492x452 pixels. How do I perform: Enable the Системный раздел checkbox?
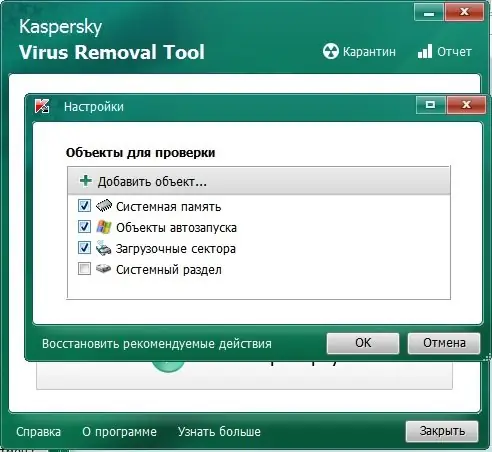click(84, 269)
